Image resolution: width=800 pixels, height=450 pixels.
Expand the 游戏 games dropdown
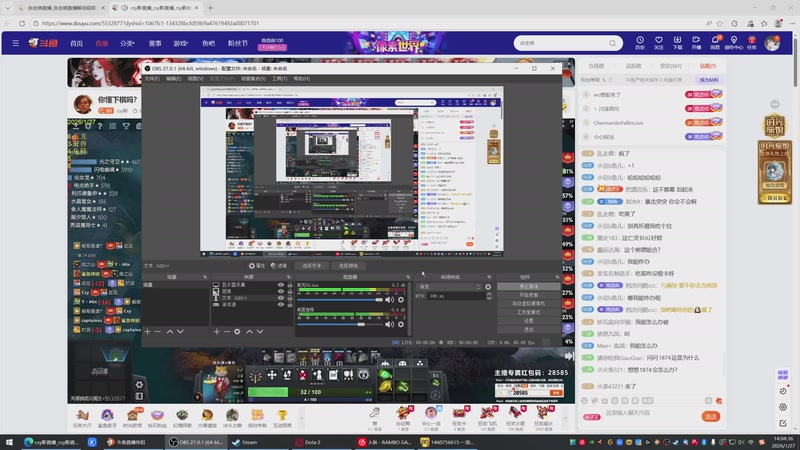(x=181, y=43)
